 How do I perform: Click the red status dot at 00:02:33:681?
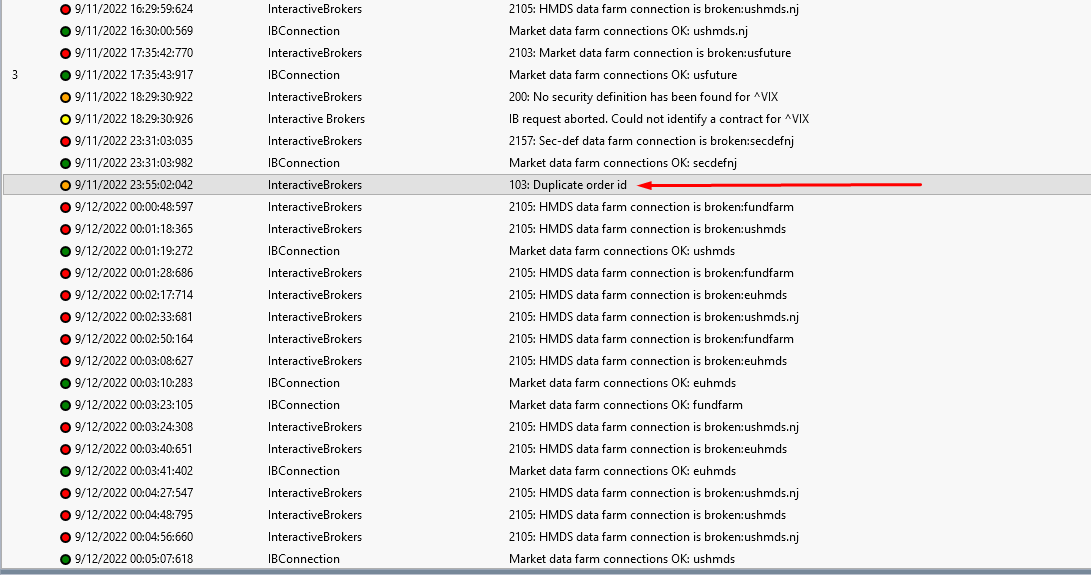click(65, 317)
